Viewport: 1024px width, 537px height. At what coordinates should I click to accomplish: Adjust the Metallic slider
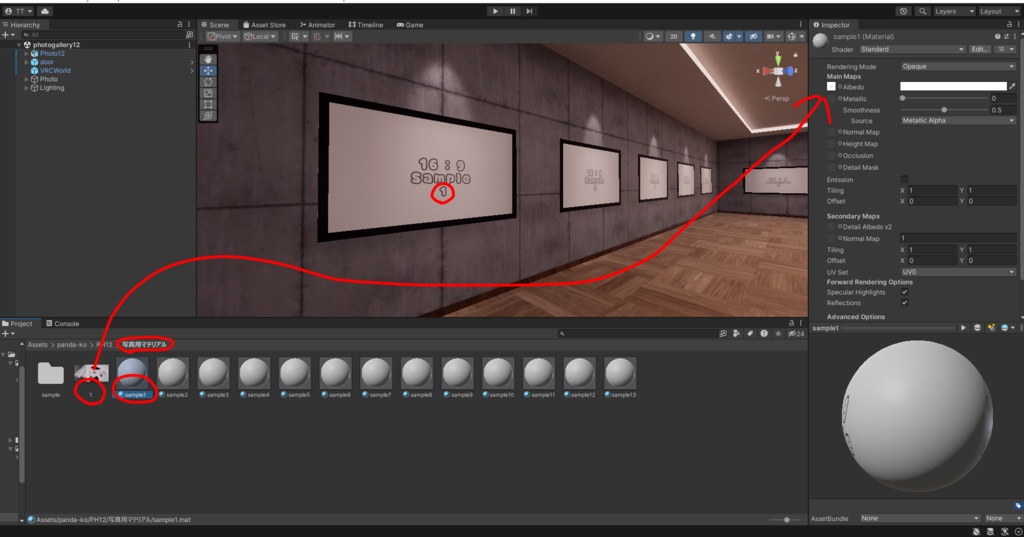944,98
